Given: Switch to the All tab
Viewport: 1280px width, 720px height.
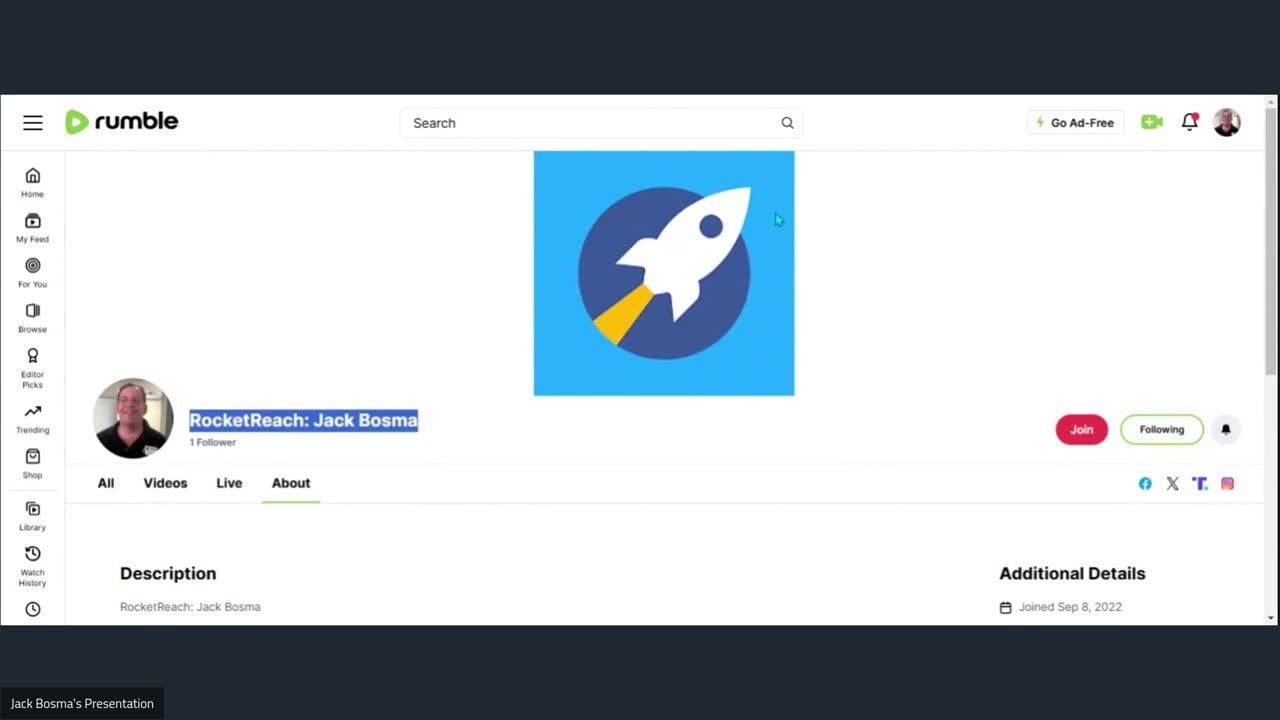Looking at the screenshot, I should [106, 483].
